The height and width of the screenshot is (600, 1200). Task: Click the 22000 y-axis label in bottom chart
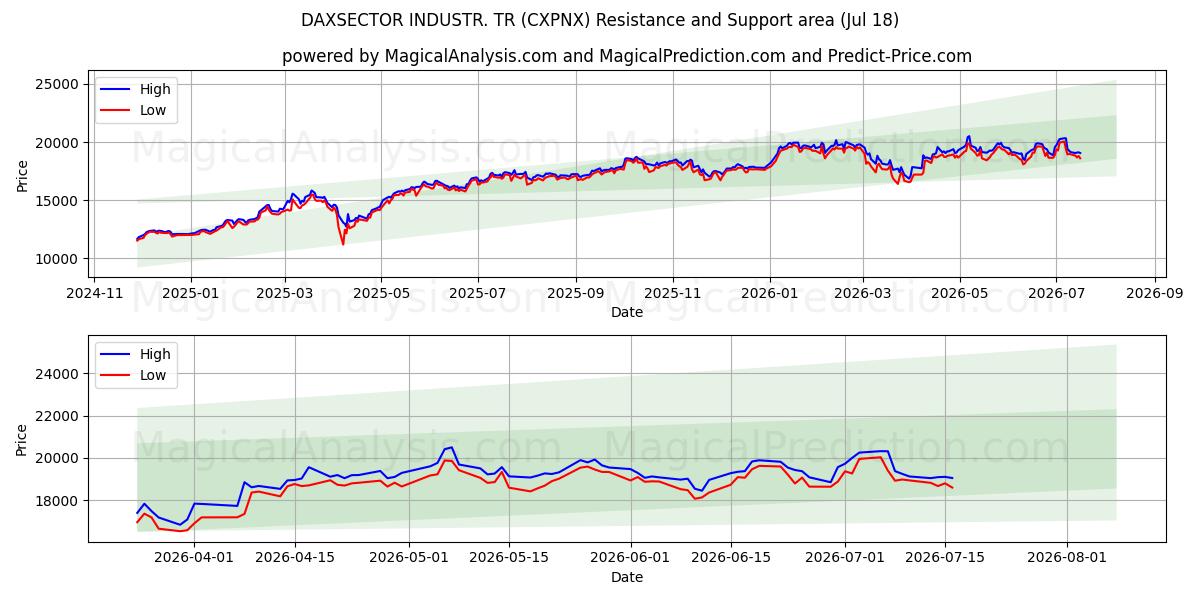tap(58, 416)
